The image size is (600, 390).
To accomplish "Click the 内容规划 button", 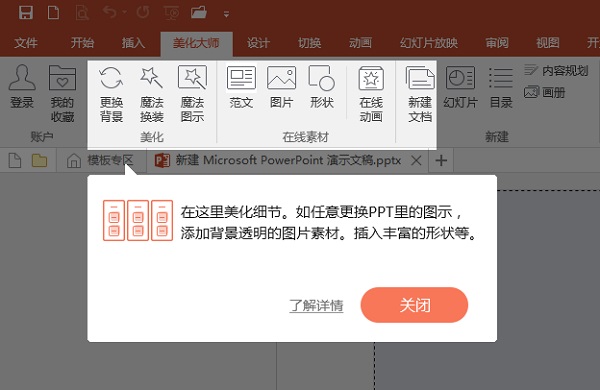I will [x=556, y=70].
